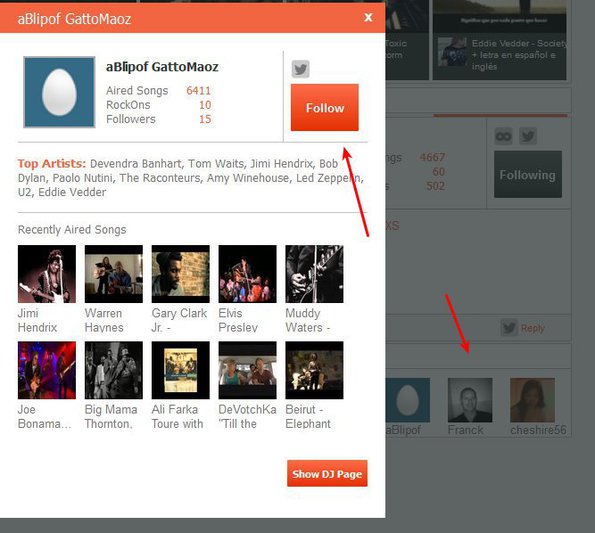Click the RockOns count 10
The width and height of the screenshot is (595, 533).
tap(205, 105)
